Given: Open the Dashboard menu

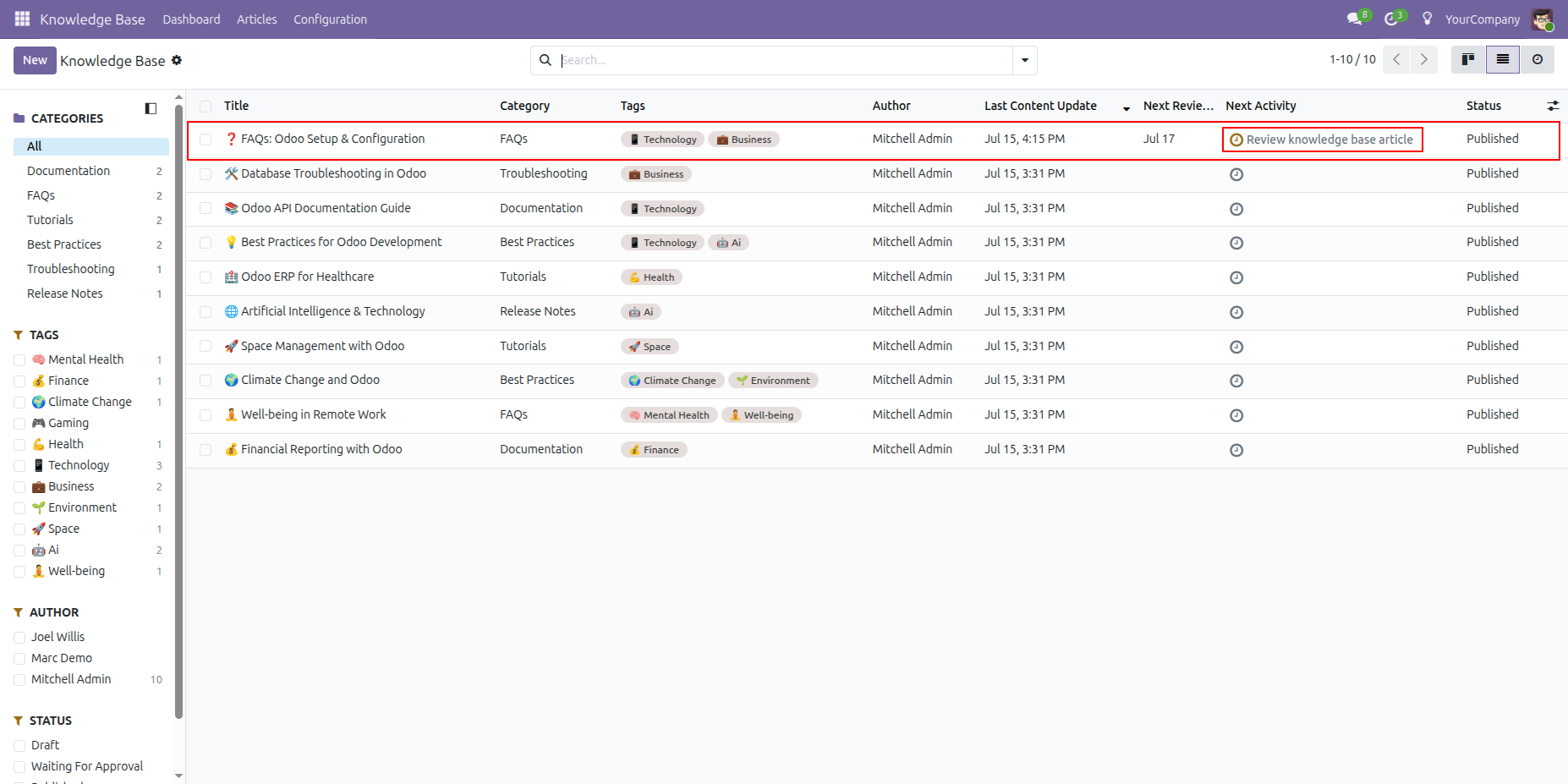Looking at the screenshot, I should [x=191, y=19].
